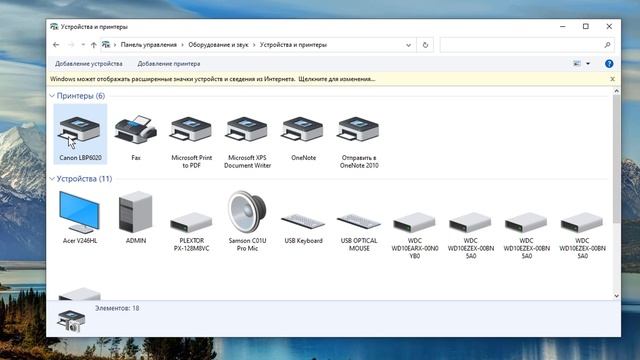Select the ADMIN computer icon
The width and height of the screenshot is (640, 360).
tap(136, 212)
